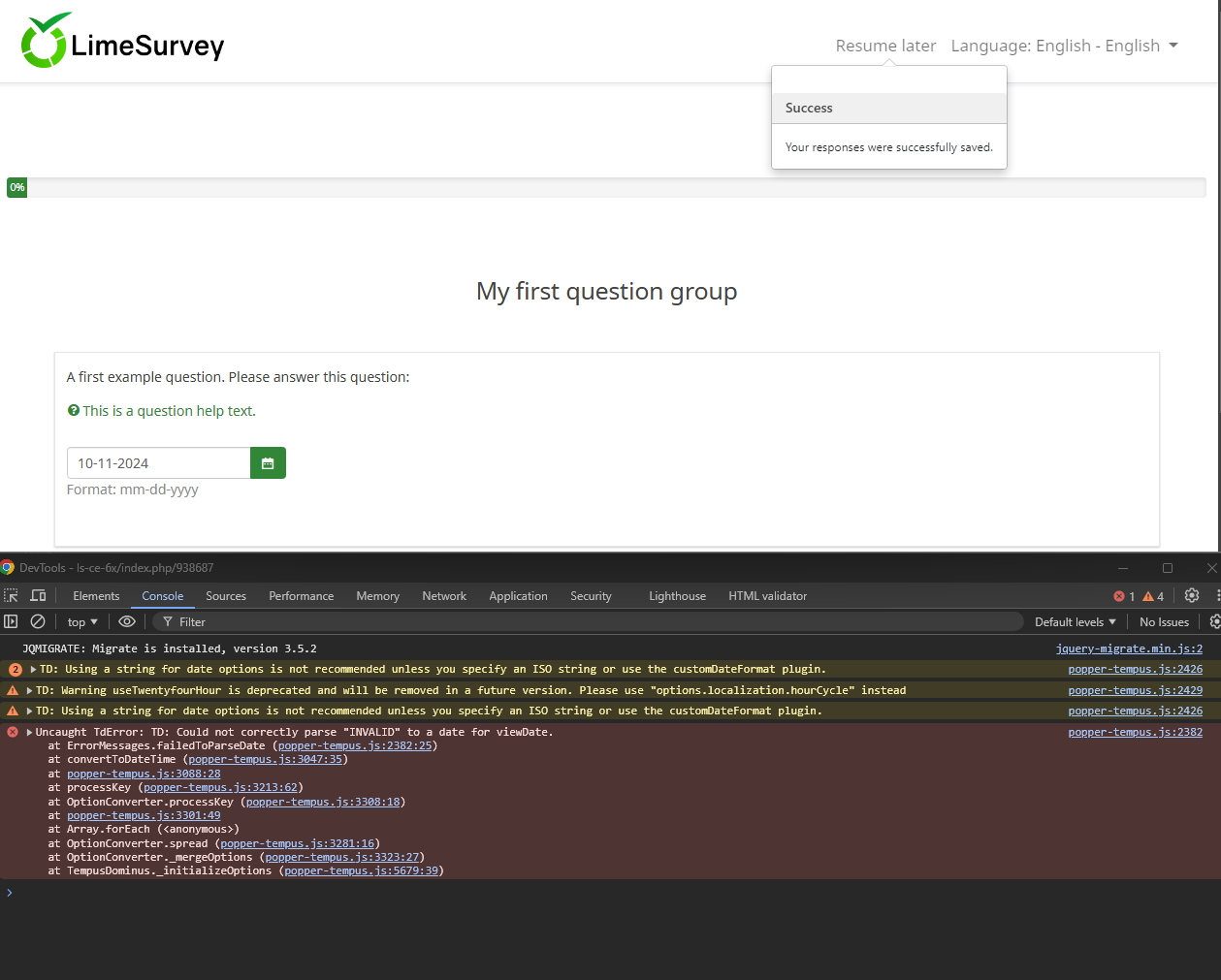
Task: Switch to the Network tab
Action: (444, 596)
